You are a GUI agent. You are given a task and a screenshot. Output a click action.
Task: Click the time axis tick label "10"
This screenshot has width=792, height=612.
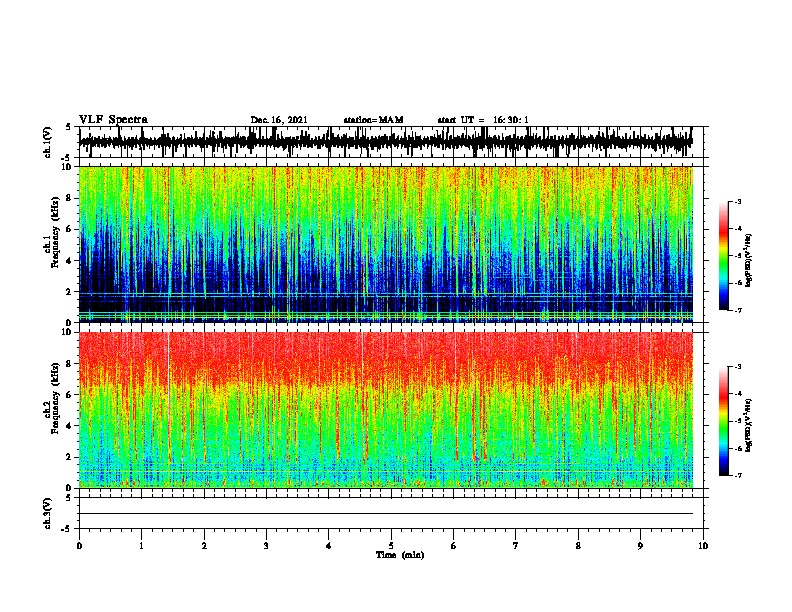[x=703, y=546]
